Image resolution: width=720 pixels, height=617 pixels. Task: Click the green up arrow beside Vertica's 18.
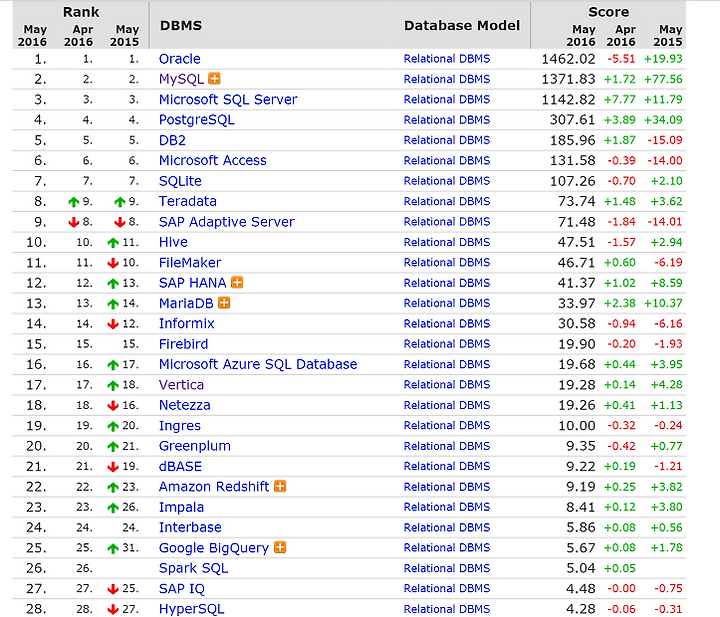[113, 385]
